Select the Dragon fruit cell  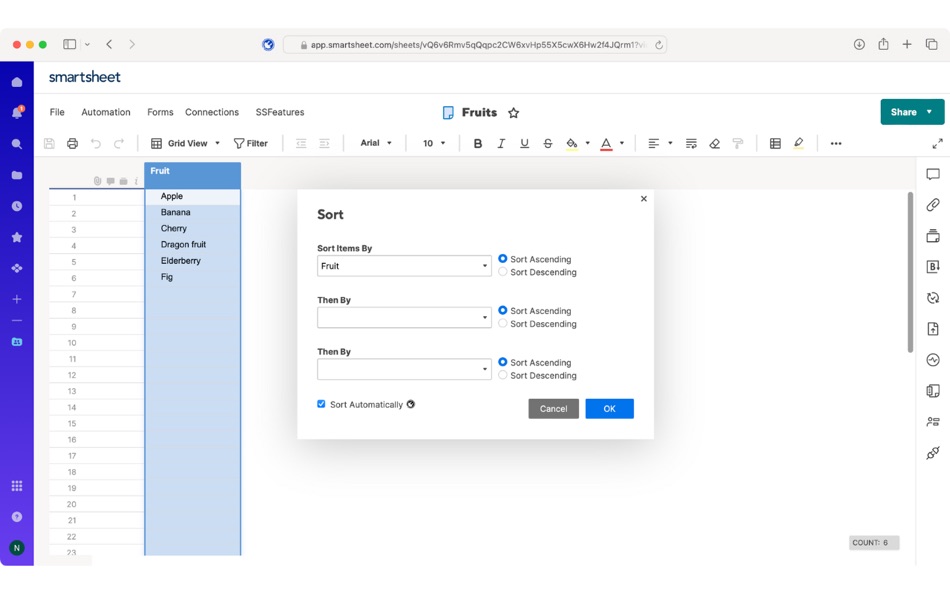[x=193, y=245]
